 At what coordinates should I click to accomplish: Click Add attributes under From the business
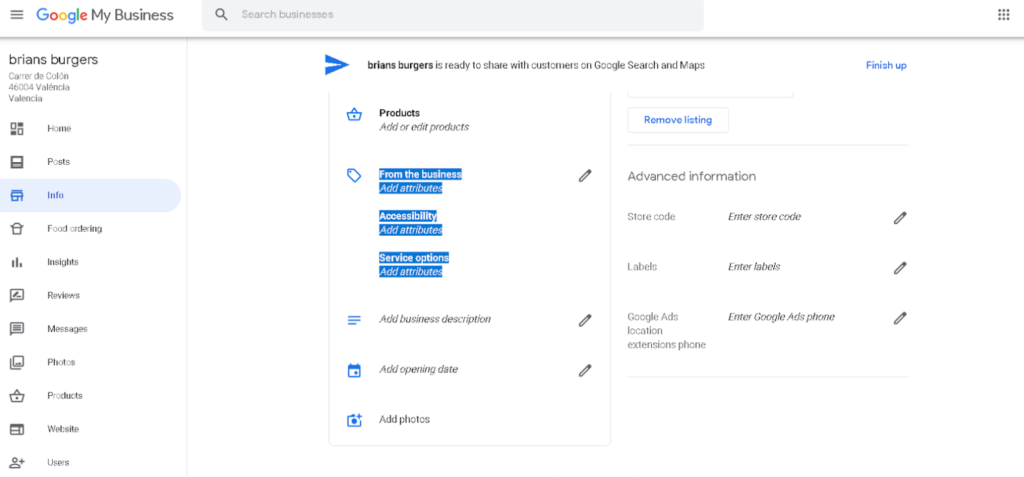point(411,189)
